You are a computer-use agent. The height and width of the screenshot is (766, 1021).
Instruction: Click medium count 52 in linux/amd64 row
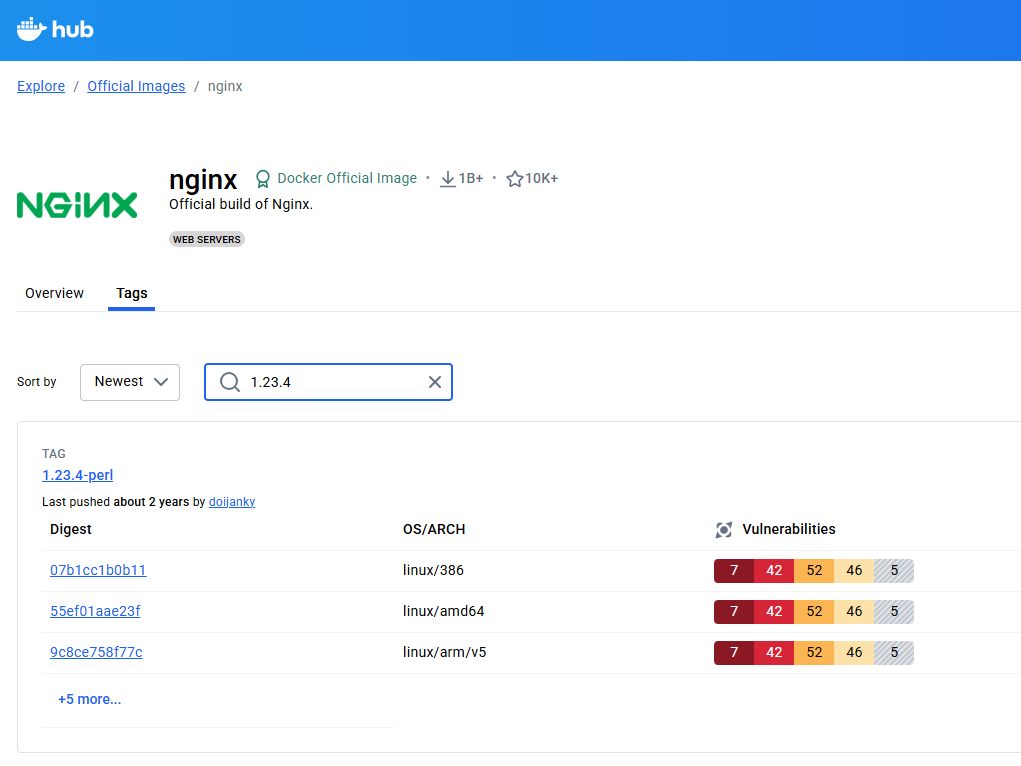814,612
